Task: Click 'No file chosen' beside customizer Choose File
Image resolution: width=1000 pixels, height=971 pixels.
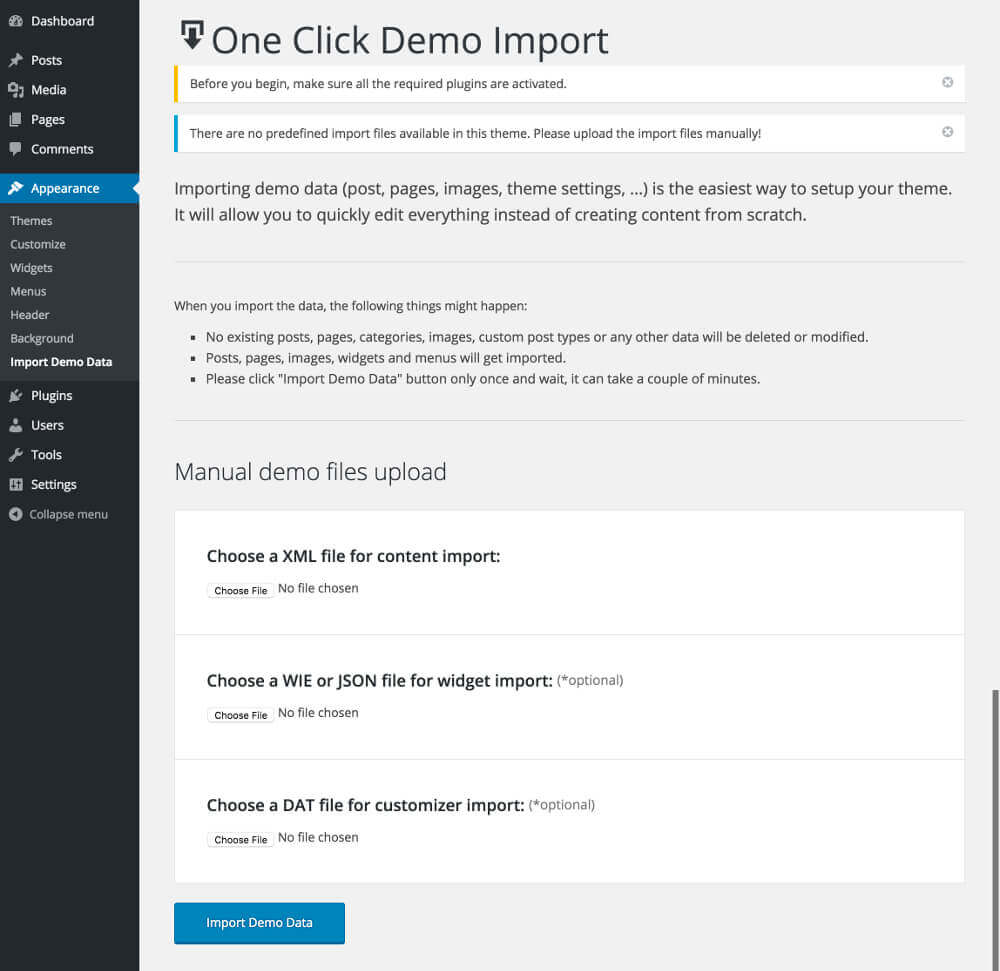Action: [x=318, y=838]
